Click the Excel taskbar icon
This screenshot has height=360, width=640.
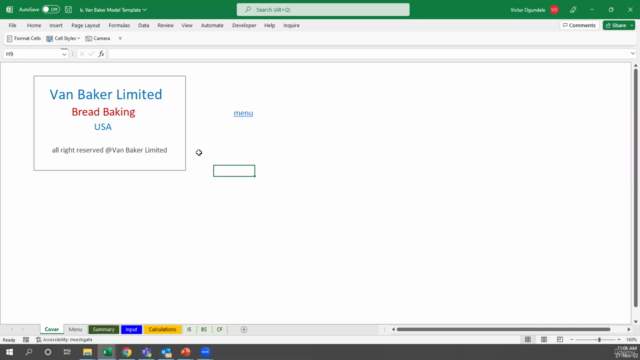click(x=107, y=352)
